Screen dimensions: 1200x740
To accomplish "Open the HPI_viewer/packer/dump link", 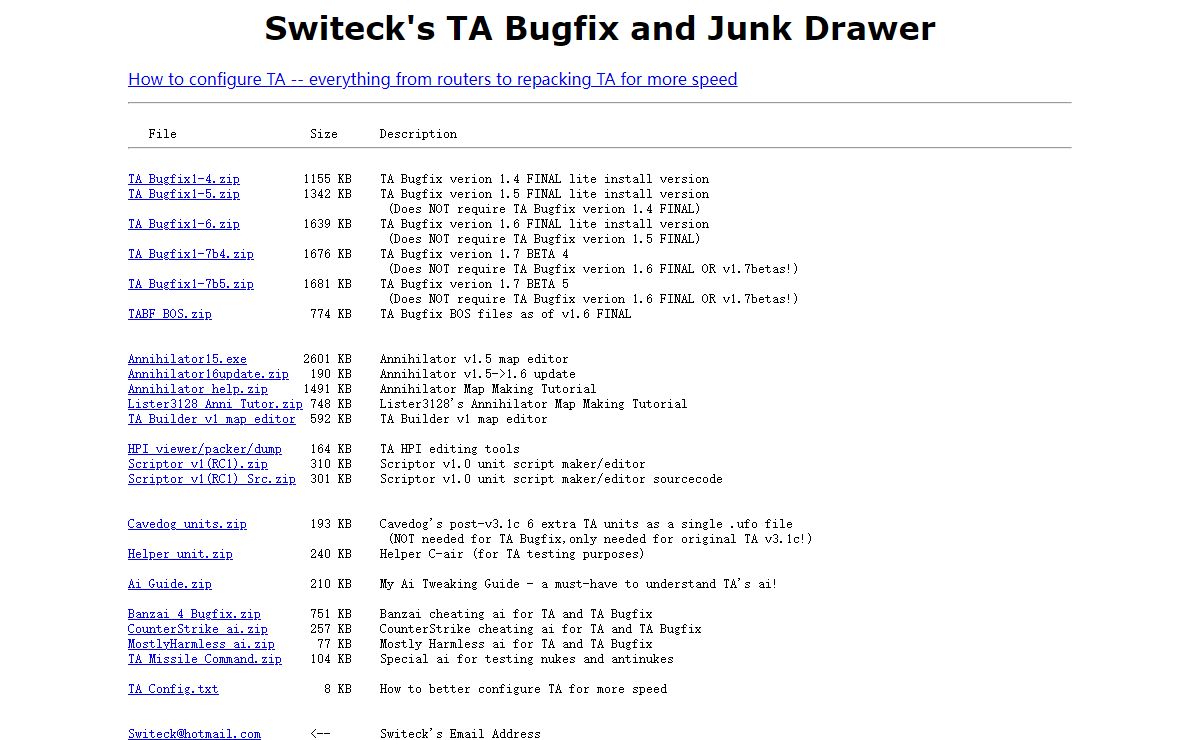I will pos(205,449).
